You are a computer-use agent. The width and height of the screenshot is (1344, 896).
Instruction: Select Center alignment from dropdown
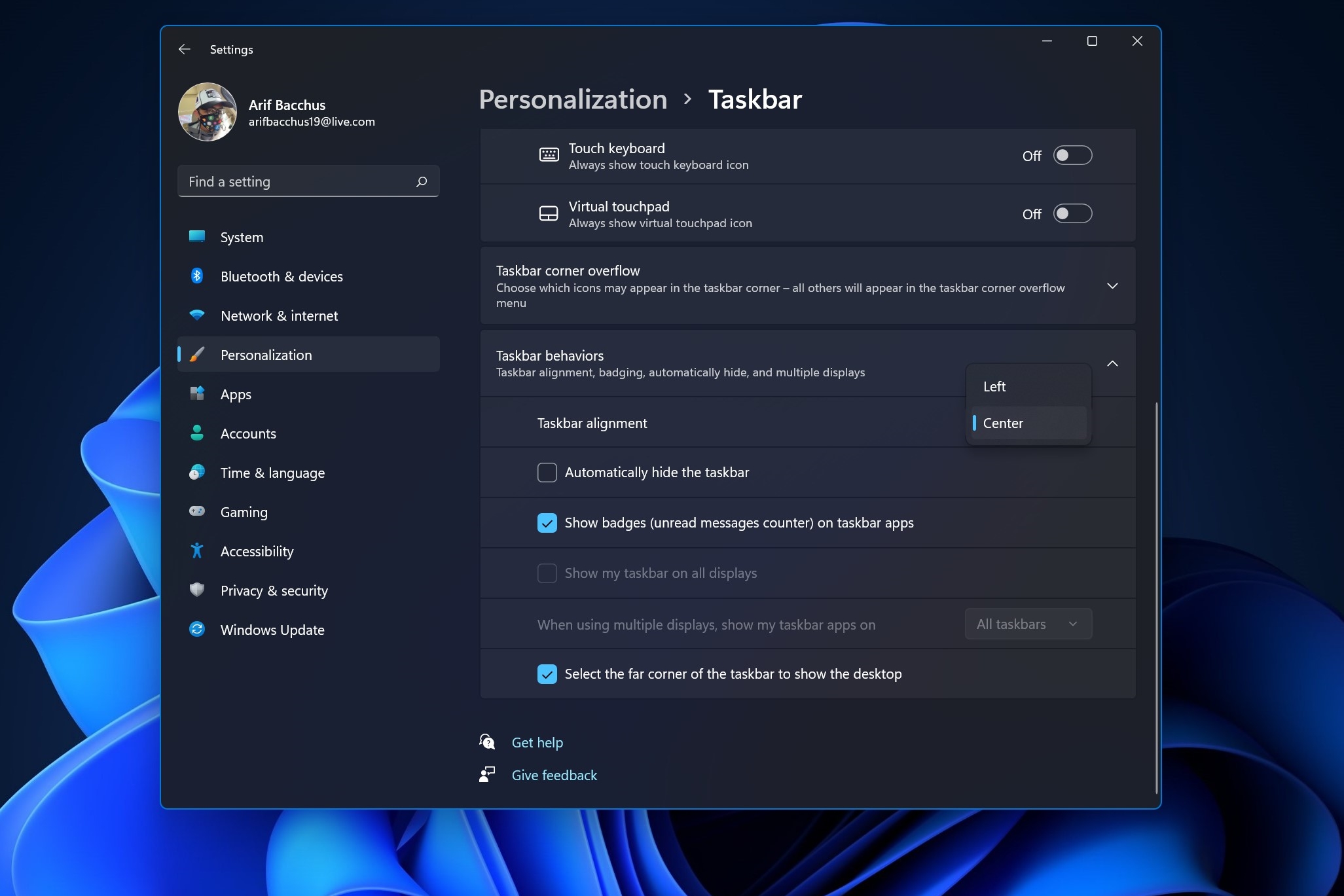click(1025, 422)
